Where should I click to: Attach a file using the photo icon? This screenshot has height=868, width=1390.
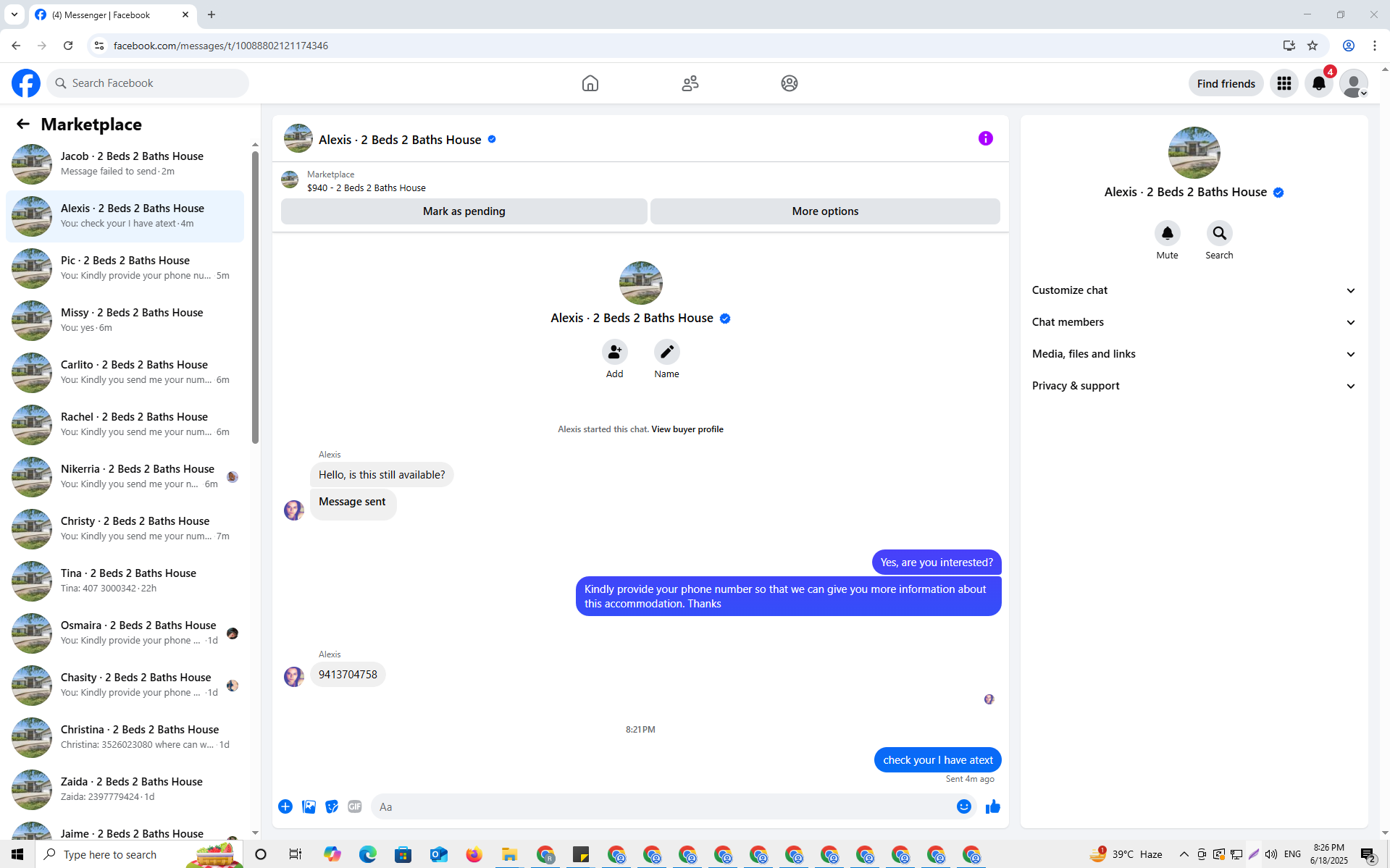click(x=309, y=806)
